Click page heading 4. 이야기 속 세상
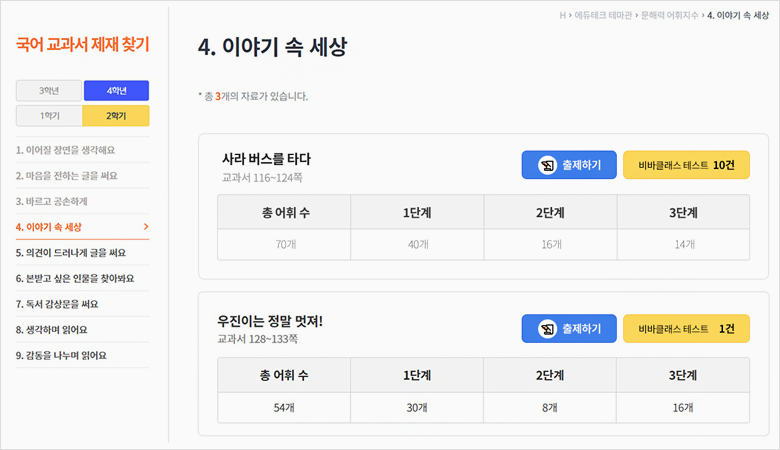 273,47
